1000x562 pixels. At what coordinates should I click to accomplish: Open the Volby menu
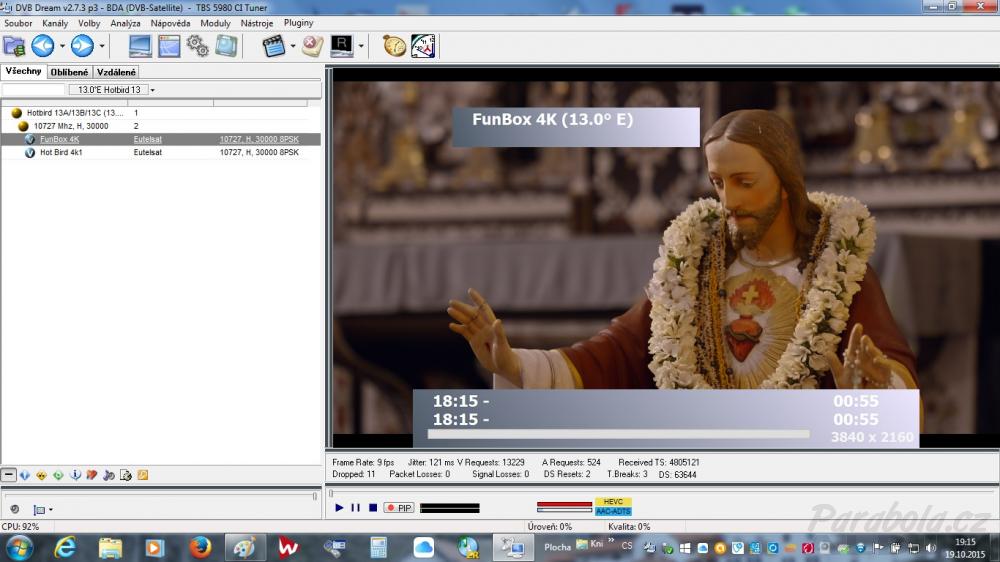point(89,23)
